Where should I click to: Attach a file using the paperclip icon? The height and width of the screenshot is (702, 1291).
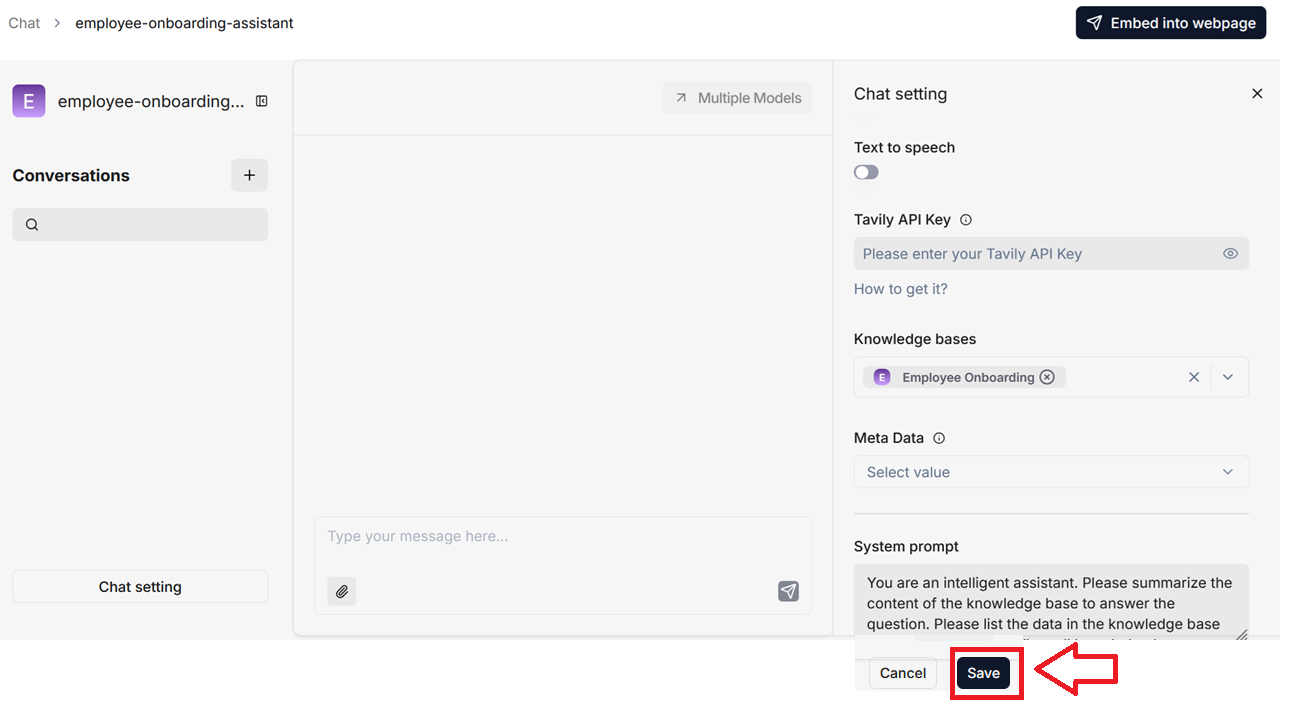(x=342, y=591)
